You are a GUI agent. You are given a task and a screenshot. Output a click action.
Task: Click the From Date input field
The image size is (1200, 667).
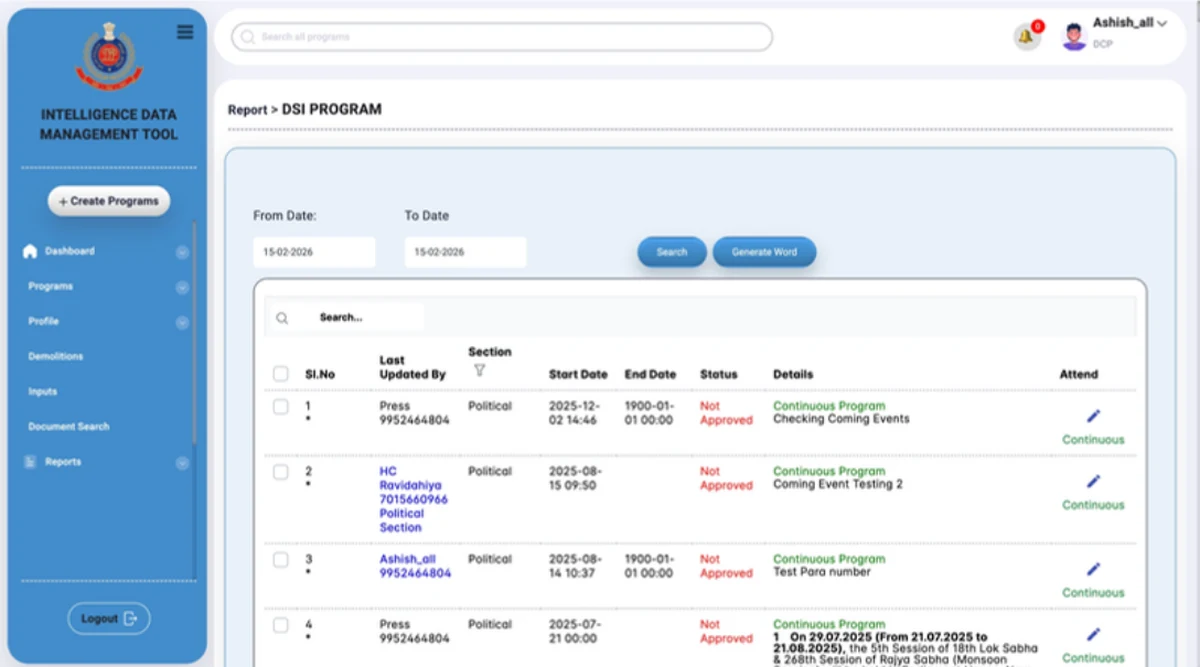coord(314,252)
